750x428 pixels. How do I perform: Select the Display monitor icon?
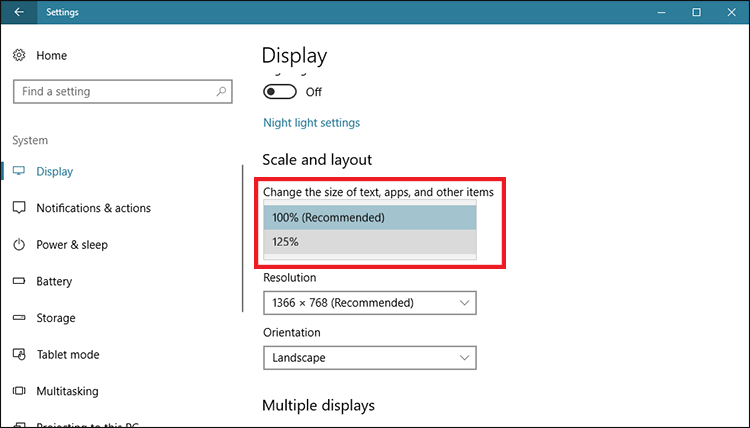point(19,172)
